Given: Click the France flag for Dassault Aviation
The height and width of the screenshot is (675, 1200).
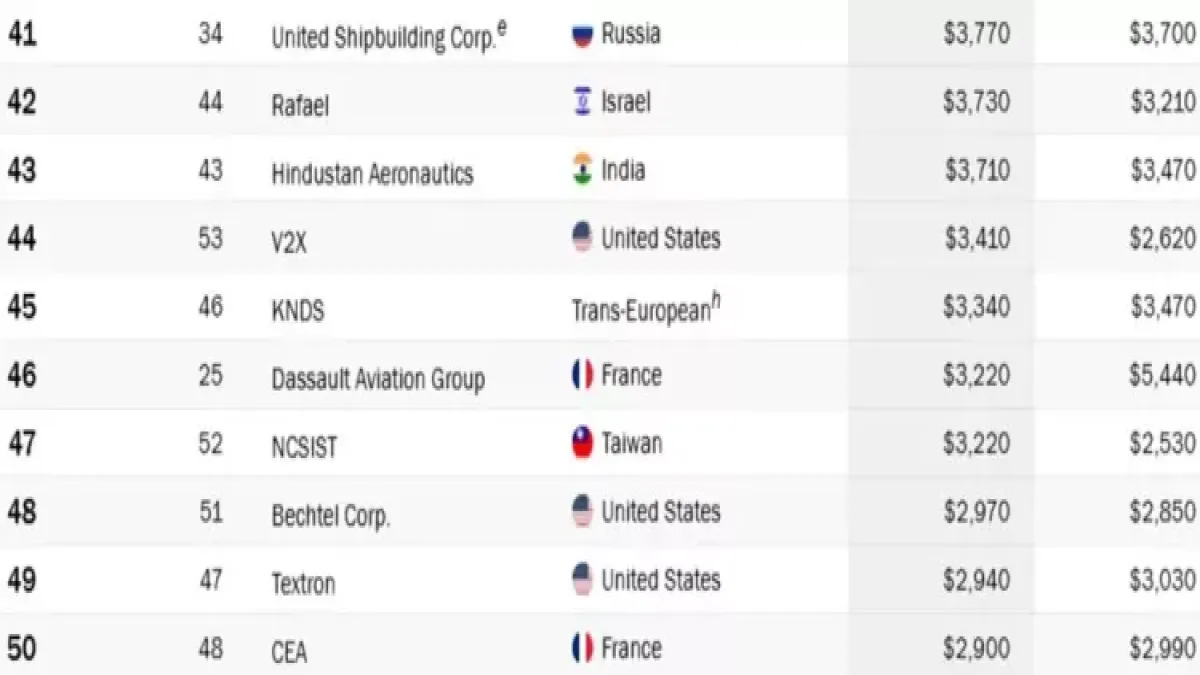Looking at the screenshot, I should (x=582, y=376).
